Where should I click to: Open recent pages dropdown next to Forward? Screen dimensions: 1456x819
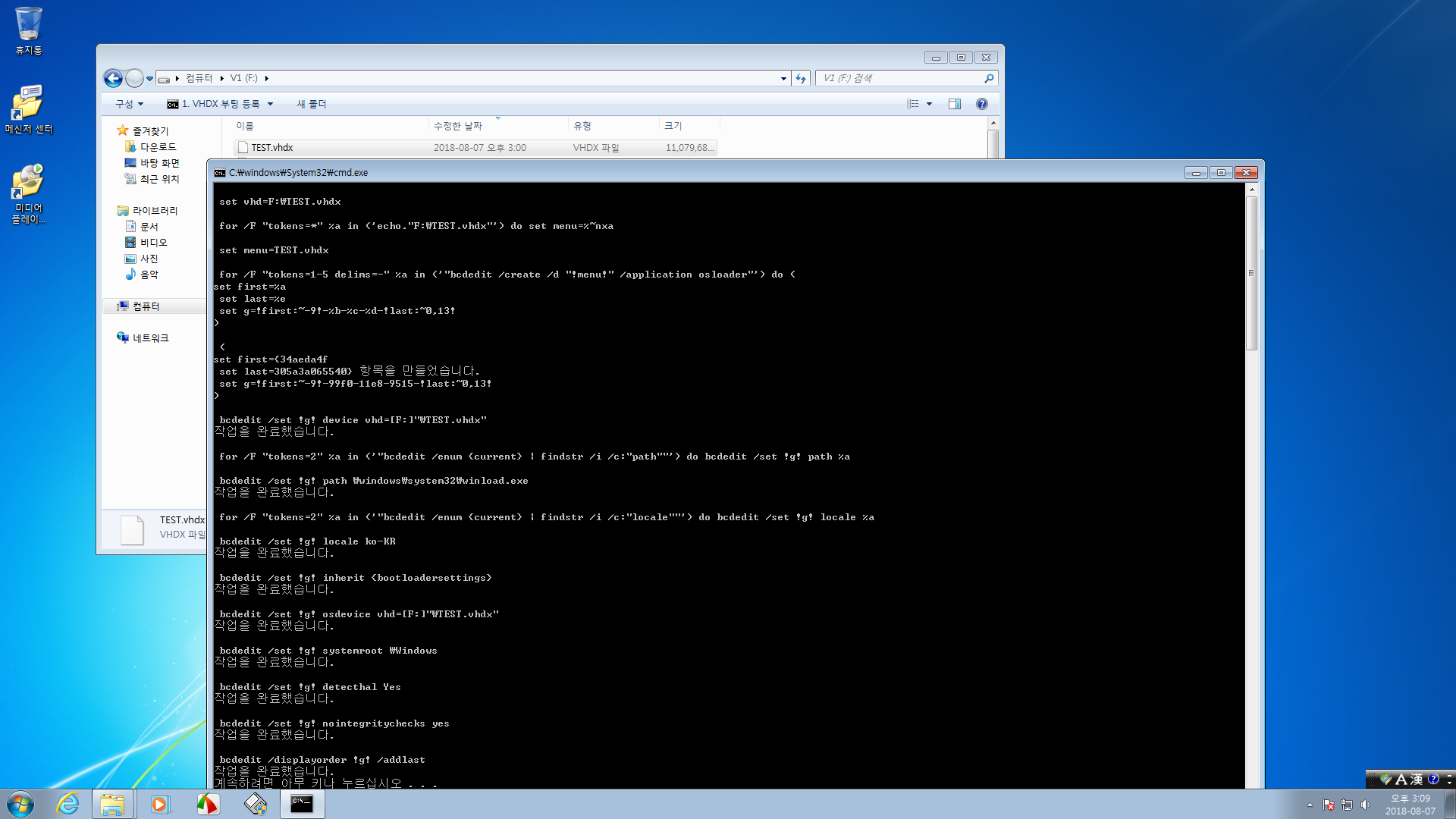pos(149,78)
